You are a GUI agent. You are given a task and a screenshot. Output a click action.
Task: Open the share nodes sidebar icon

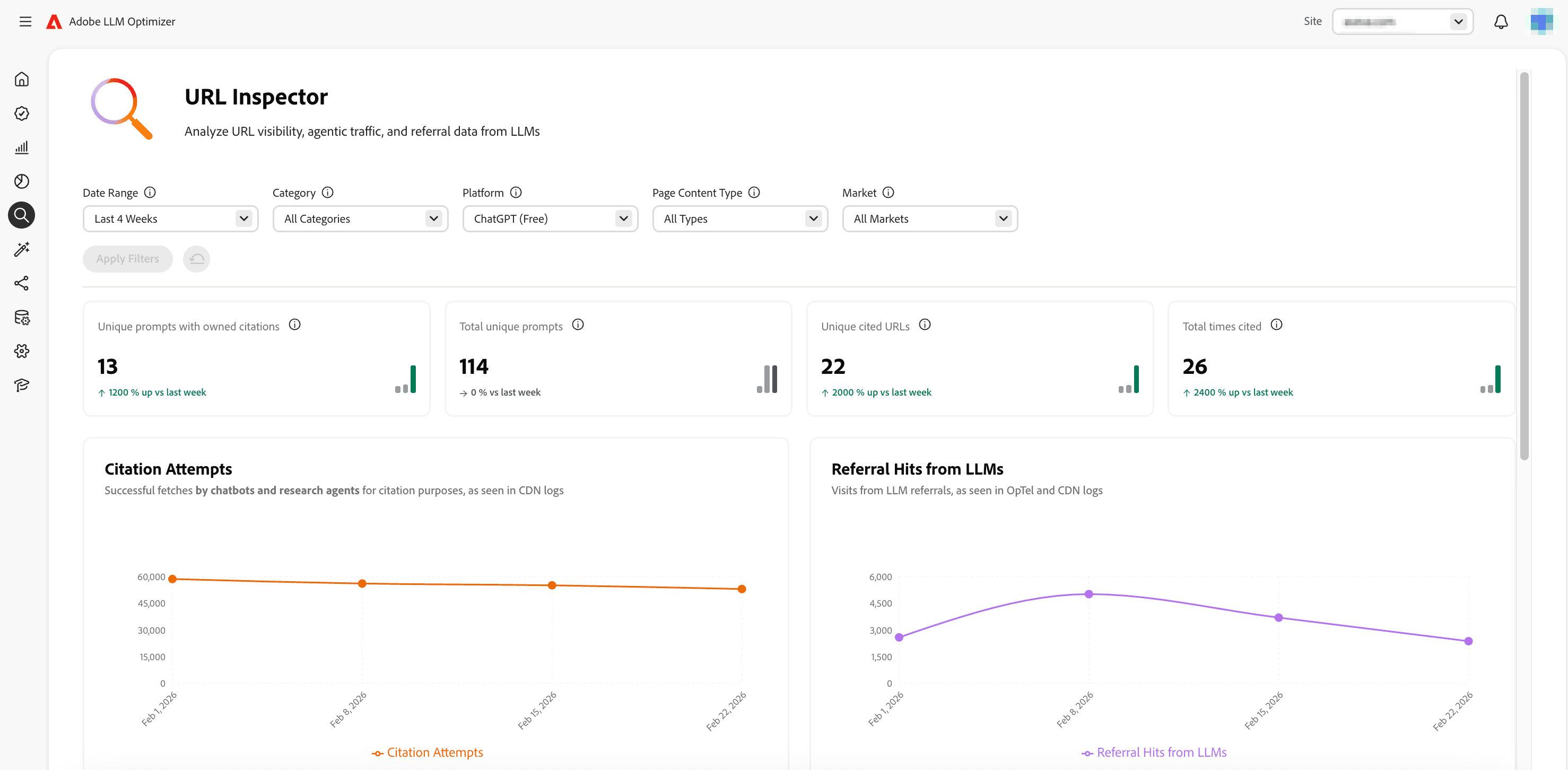22,283
